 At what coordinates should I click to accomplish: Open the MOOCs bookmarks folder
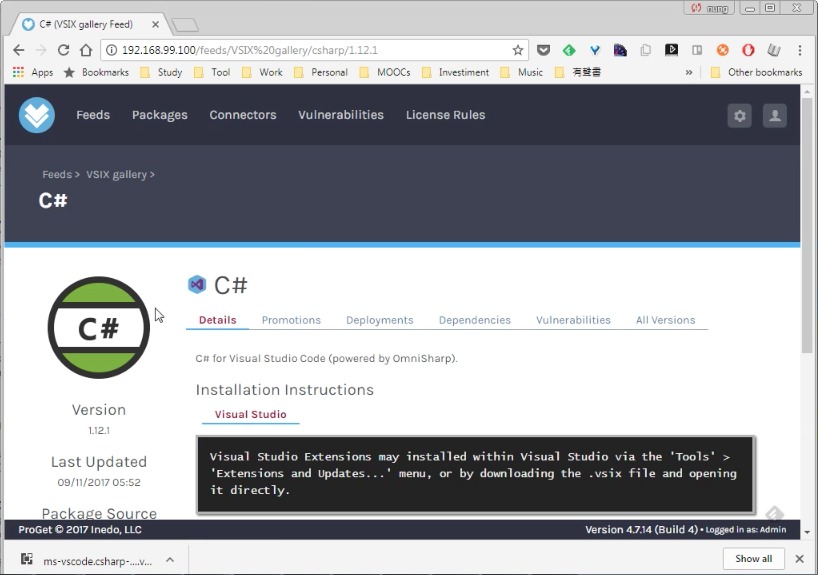coord(385,72)
